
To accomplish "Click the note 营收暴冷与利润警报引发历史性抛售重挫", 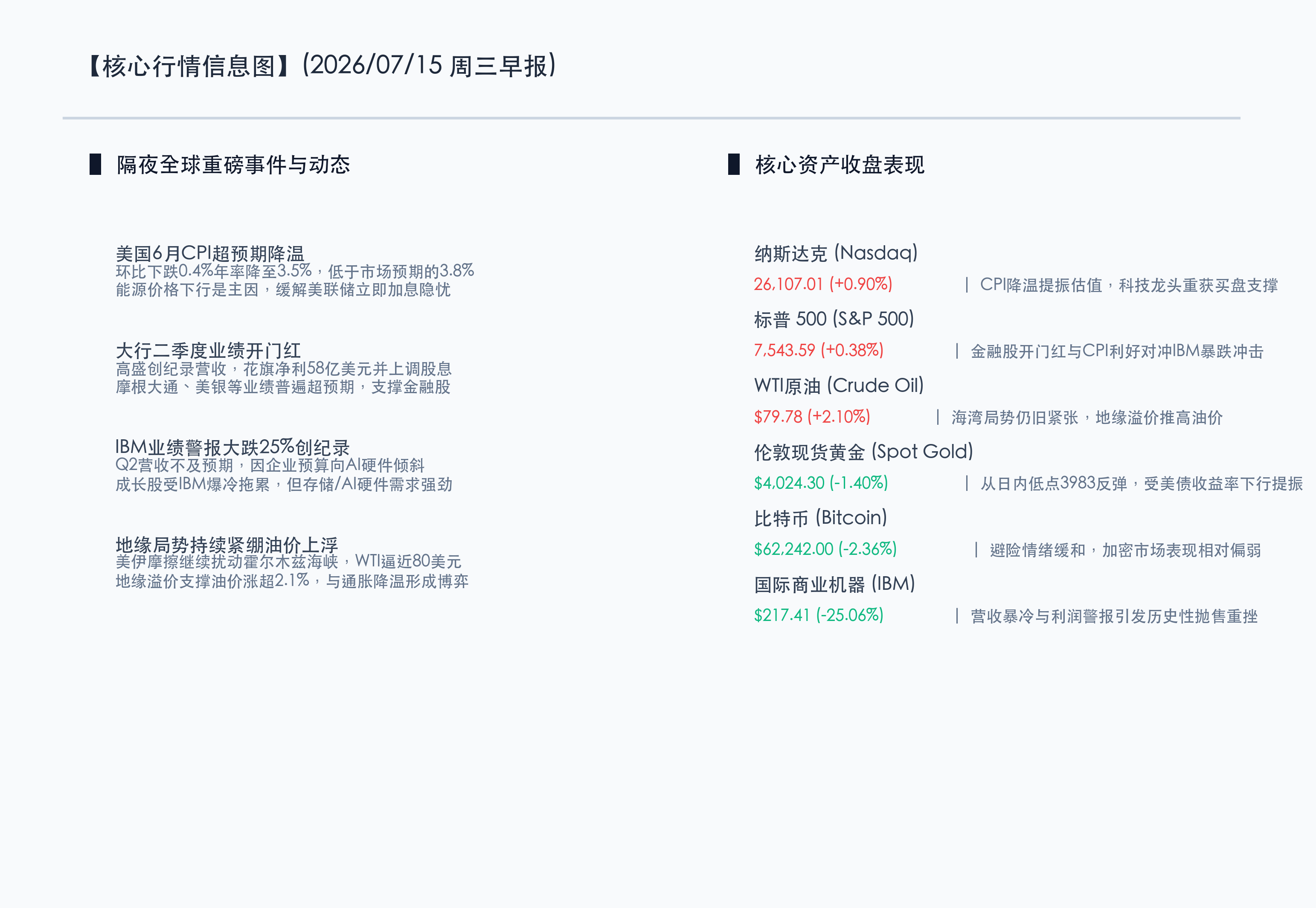I will click(1113, 616).
